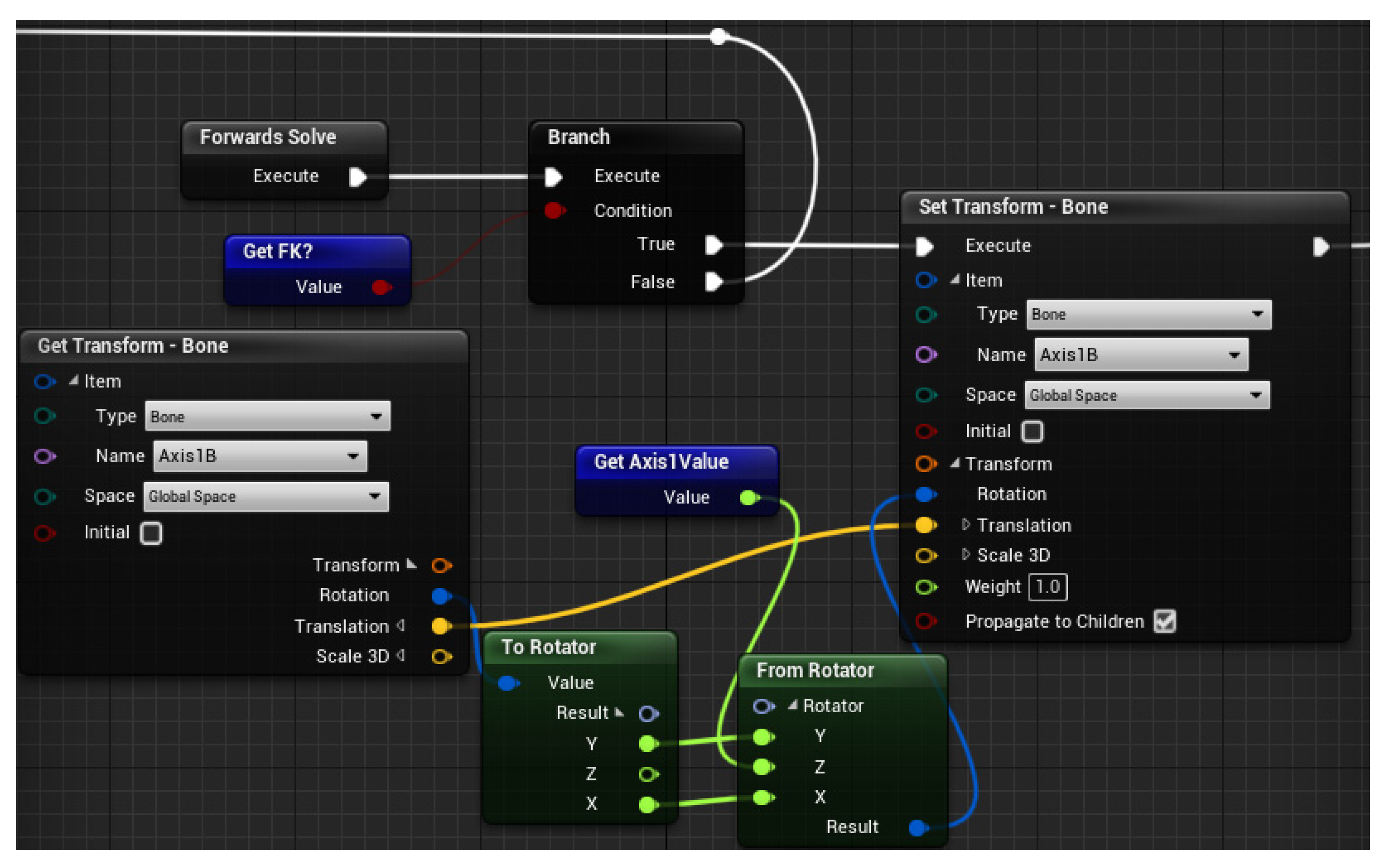The image size is (1392, 868).
Task: Open Type dropdown in Get Transform node
Action: click(x=267, y=416)
